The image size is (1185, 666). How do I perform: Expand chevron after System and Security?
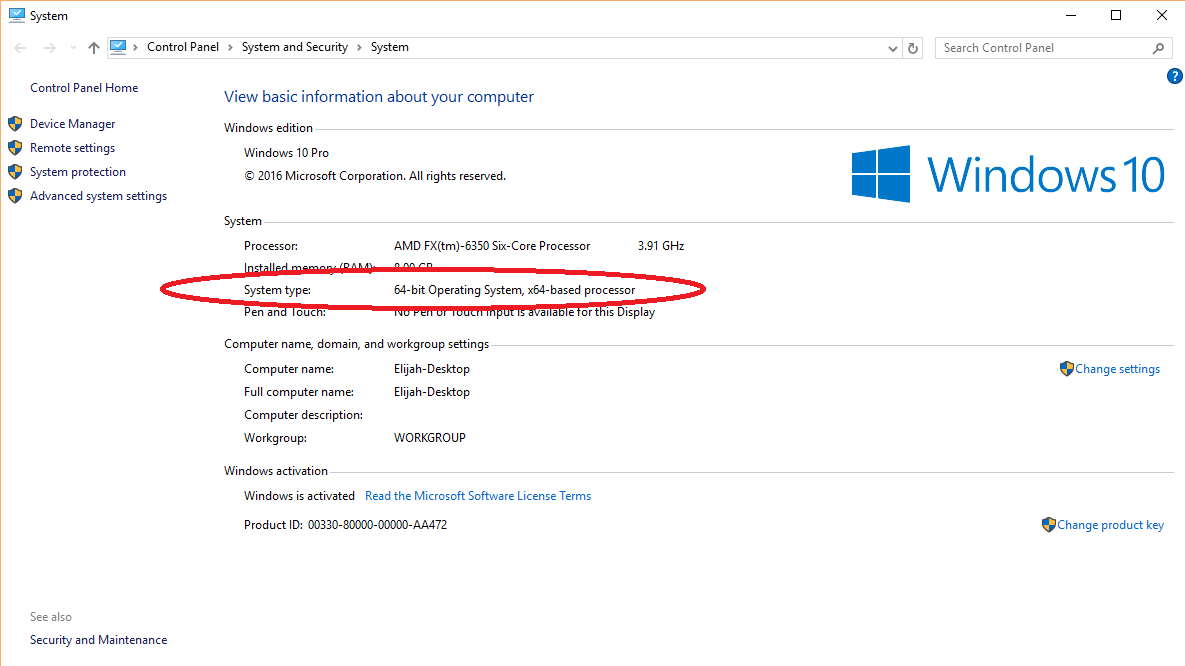[360, 47]
